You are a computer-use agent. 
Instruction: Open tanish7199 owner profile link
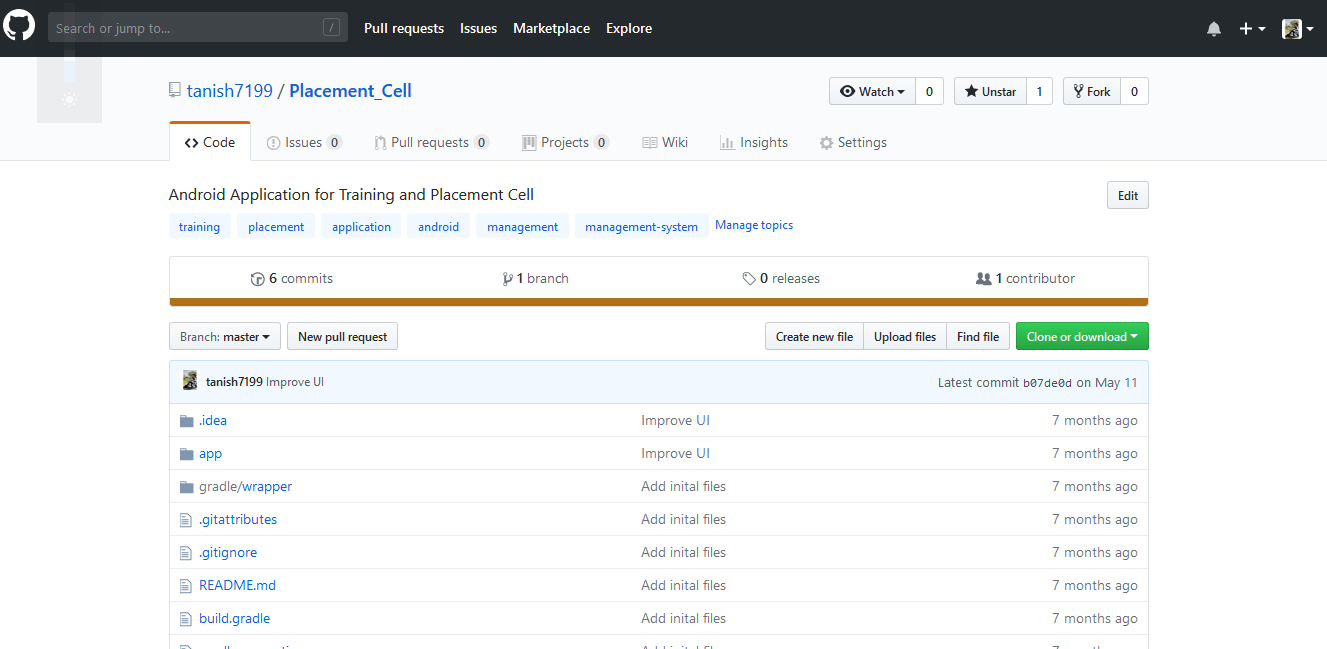(230, 91)
